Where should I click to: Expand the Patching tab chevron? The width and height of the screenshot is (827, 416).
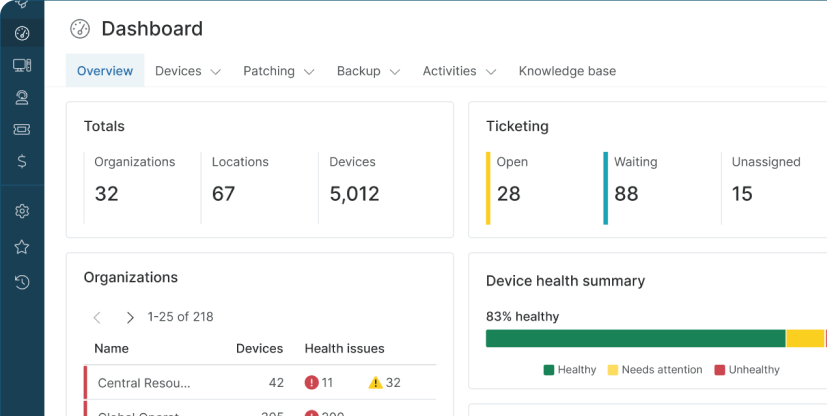tap(309, 72)
